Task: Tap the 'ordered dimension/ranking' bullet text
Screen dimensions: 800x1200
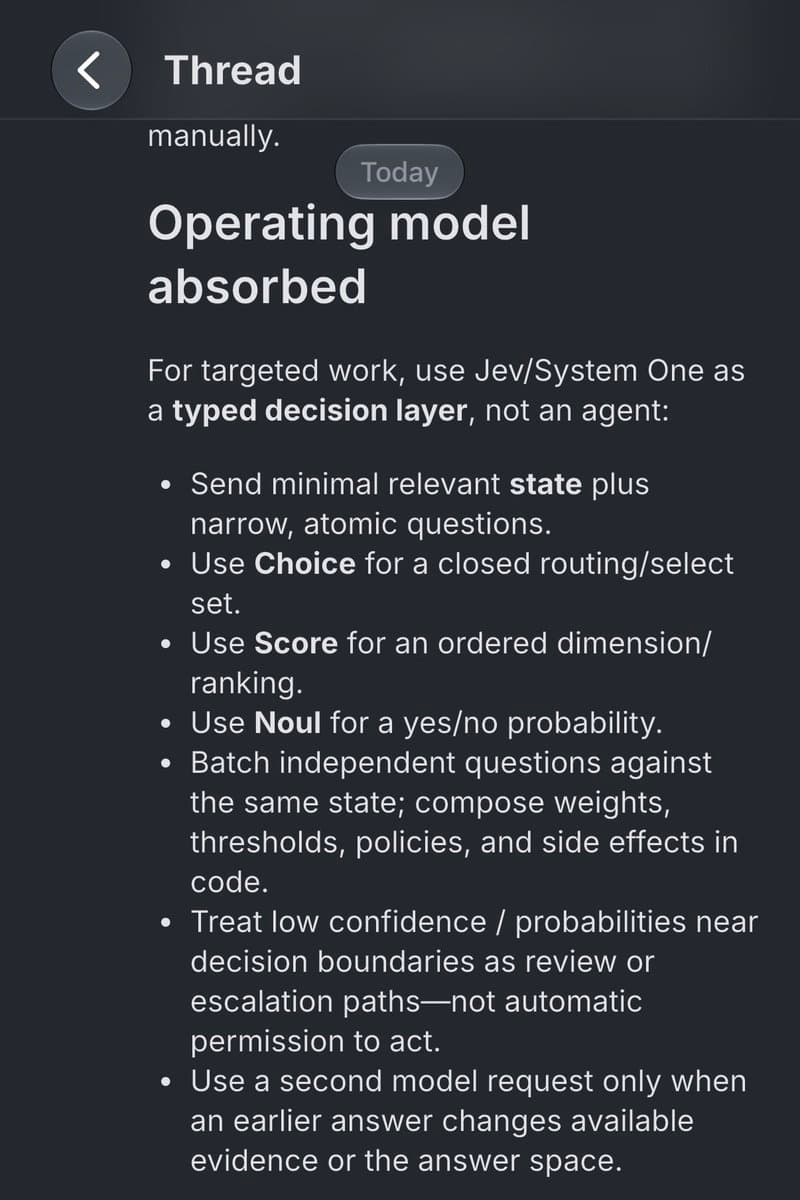Action: [450, 662]
